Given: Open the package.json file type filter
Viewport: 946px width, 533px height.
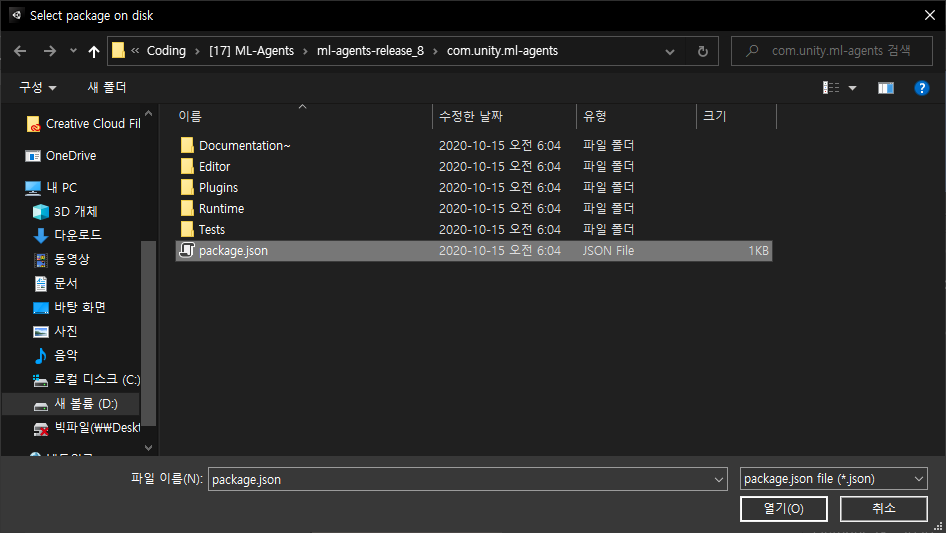Looking at the screenshot, I should pyautogui.click(x=833, y=479).
